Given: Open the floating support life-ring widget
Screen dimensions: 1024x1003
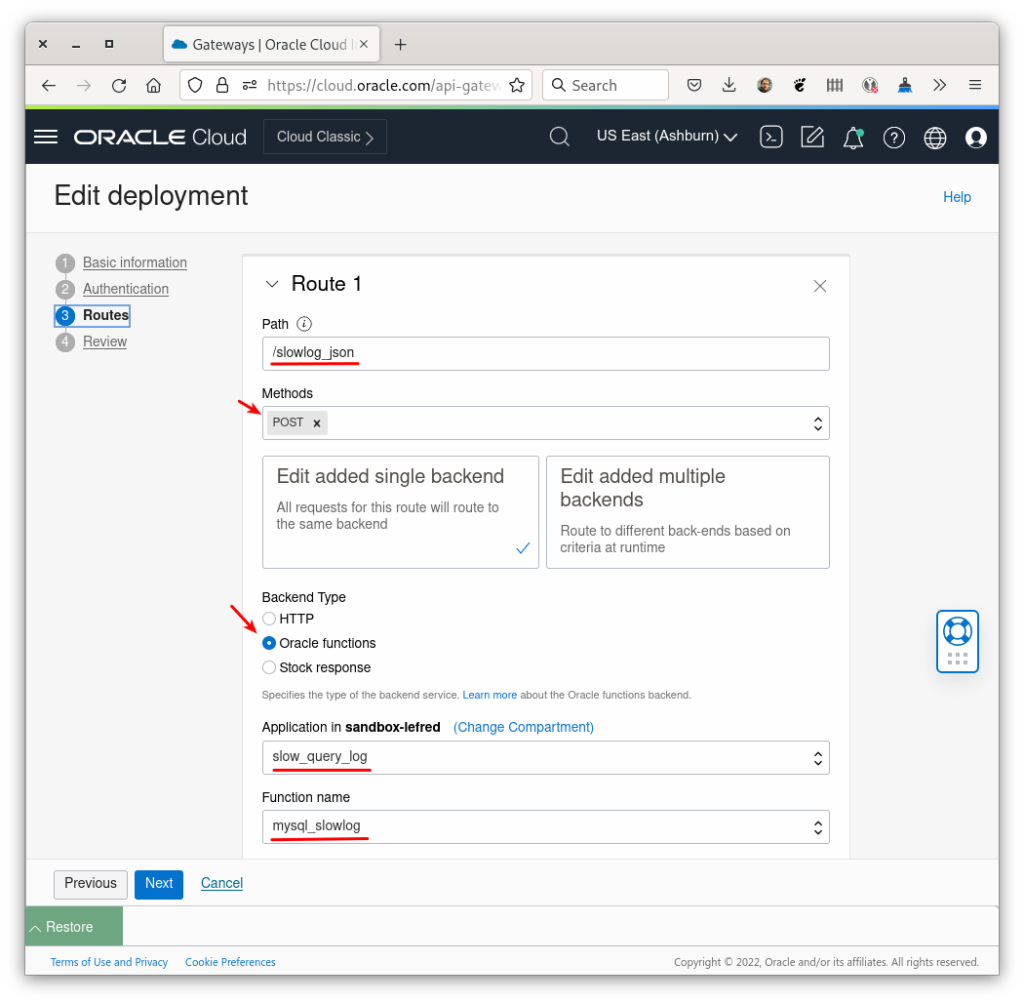Looking at the screenshot, I should point(957,641).
